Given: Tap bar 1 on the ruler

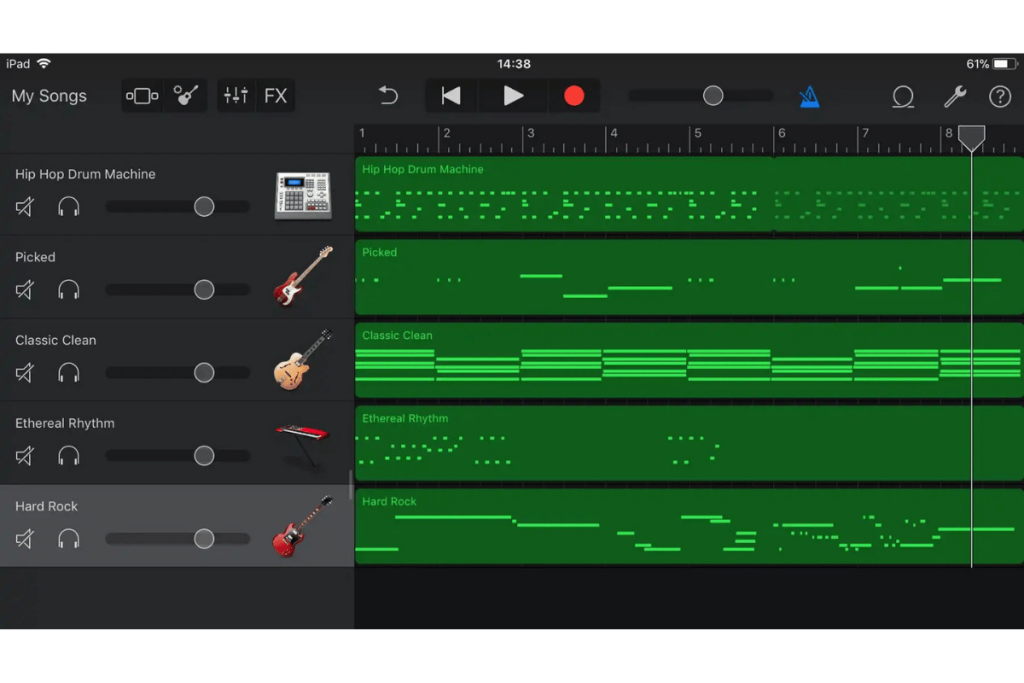Looking at the screenshot, I should (362, 133).
